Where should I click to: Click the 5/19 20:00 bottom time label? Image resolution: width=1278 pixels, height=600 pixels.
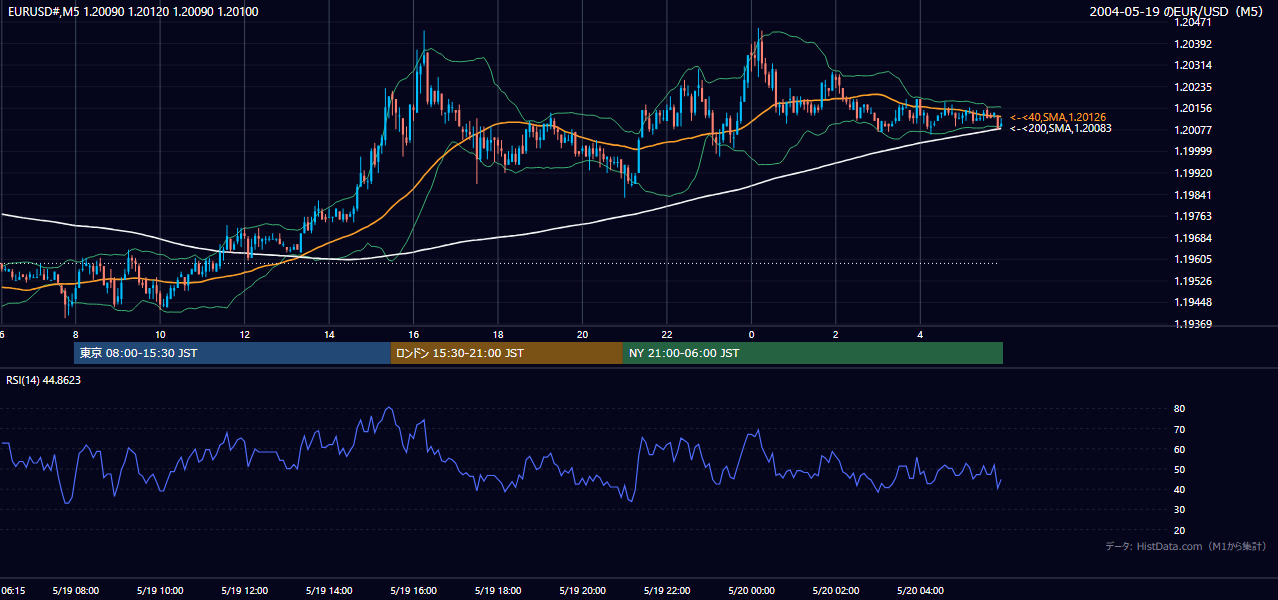point(582,591)
